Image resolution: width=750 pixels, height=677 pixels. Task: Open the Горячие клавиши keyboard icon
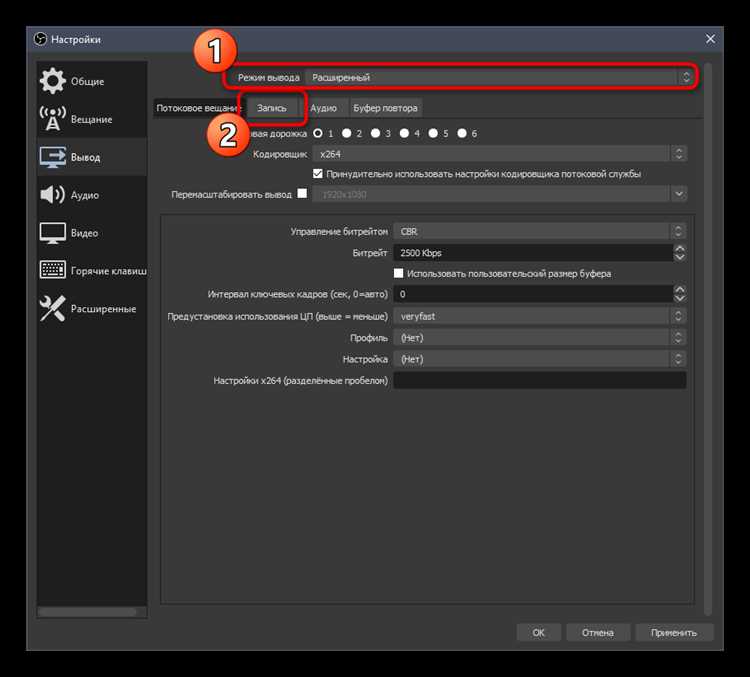pyautogui.click(x=53, y=270)
